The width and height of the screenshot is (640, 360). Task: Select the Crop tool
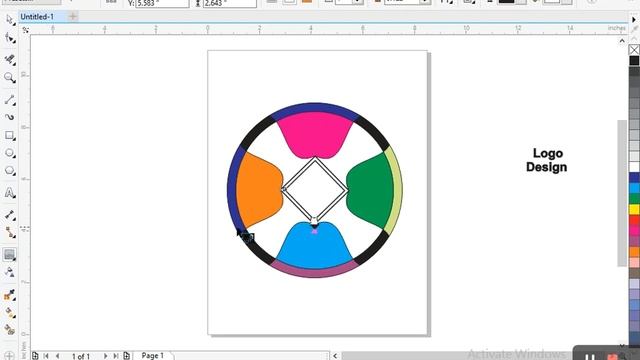tap(9, 60)
